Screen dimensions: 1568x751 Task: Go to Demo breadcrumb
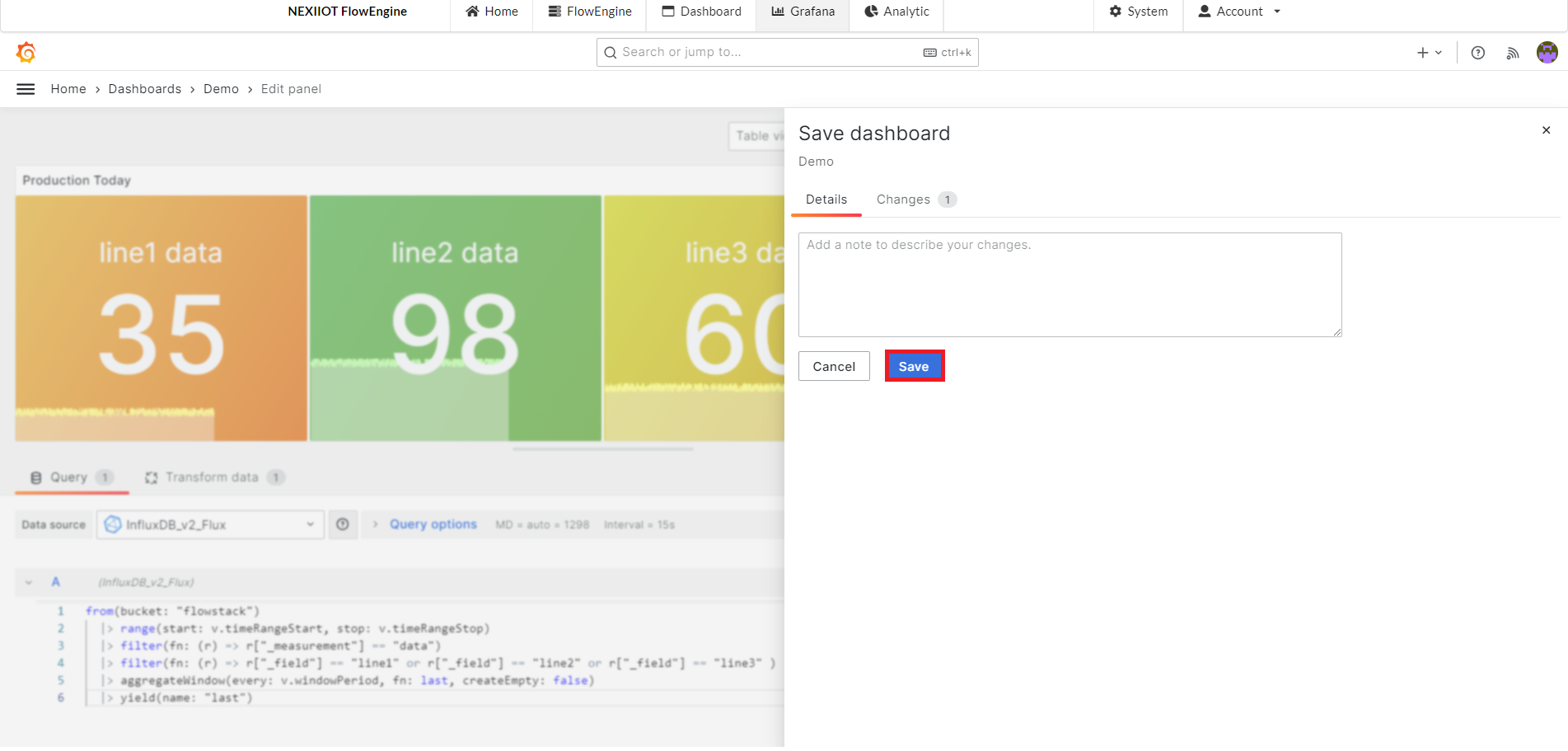click(221, 89)
